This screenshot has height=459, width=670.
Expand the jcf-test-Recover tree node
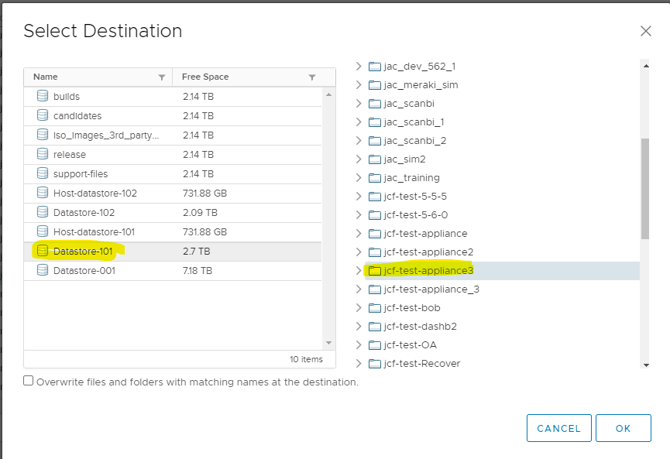(x=359, y=363)
